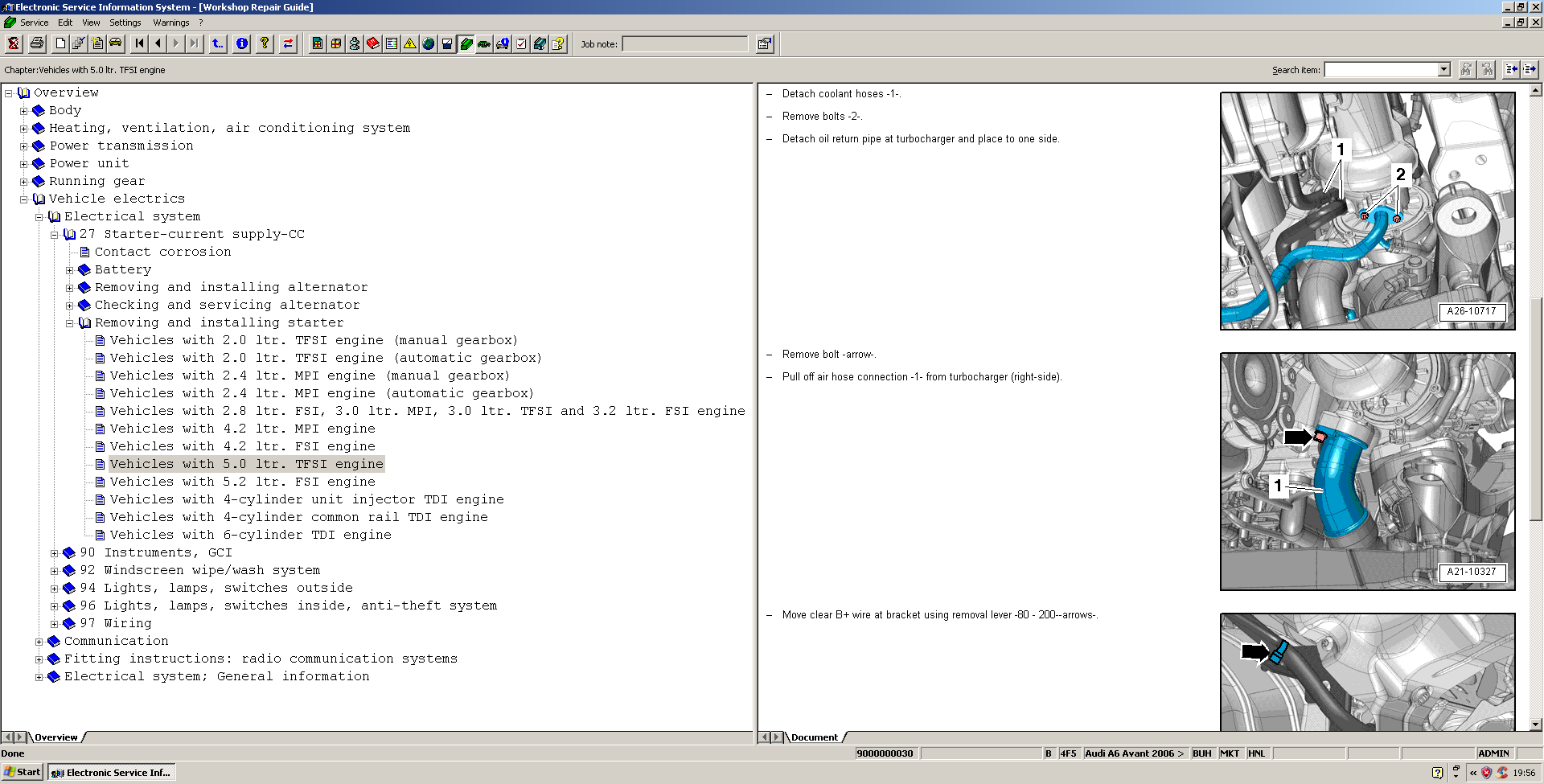Image resolution: width=1544 pixels, height=784 pixels.
Task: Click the red and blue swap arrows icon
Action: pyautogui.click(x=287, y=43)
